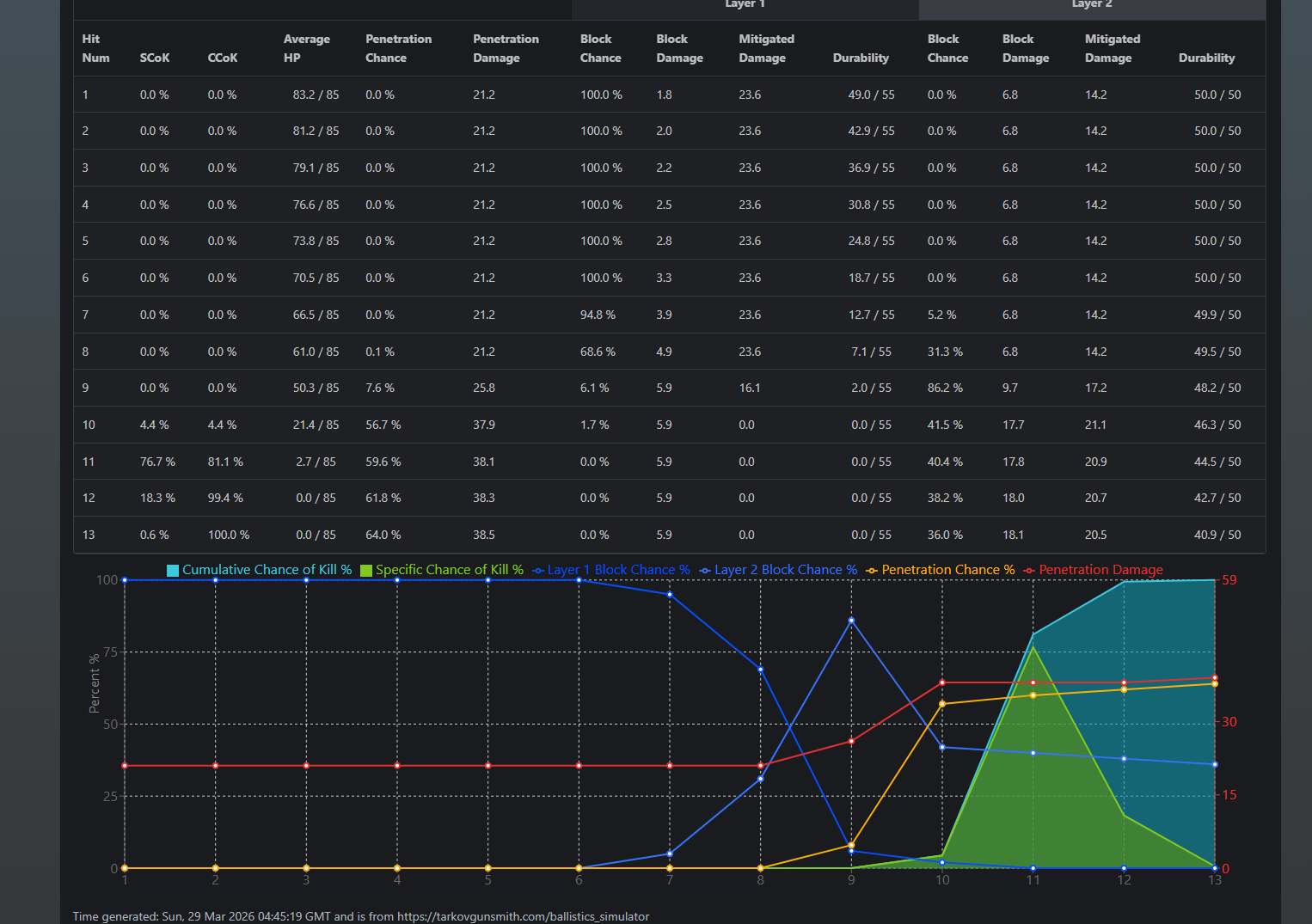Screen dimensions: 1312x924
Task: Select the 99.4 % CCoK cell
Action: (225, 498)
